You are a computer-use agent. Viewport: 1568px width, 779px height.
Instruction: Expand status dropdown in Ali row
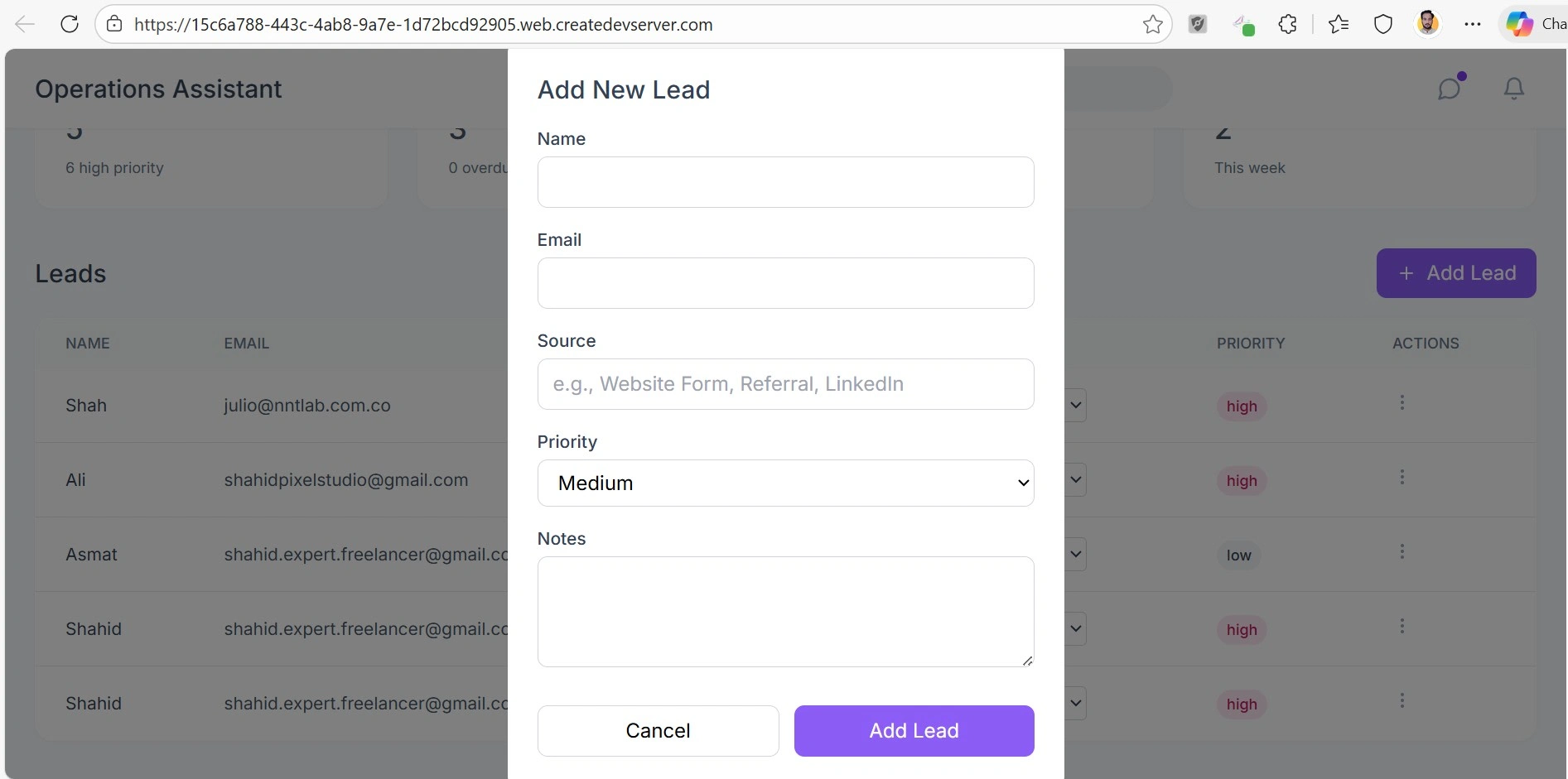click(x=1075, y=479)
